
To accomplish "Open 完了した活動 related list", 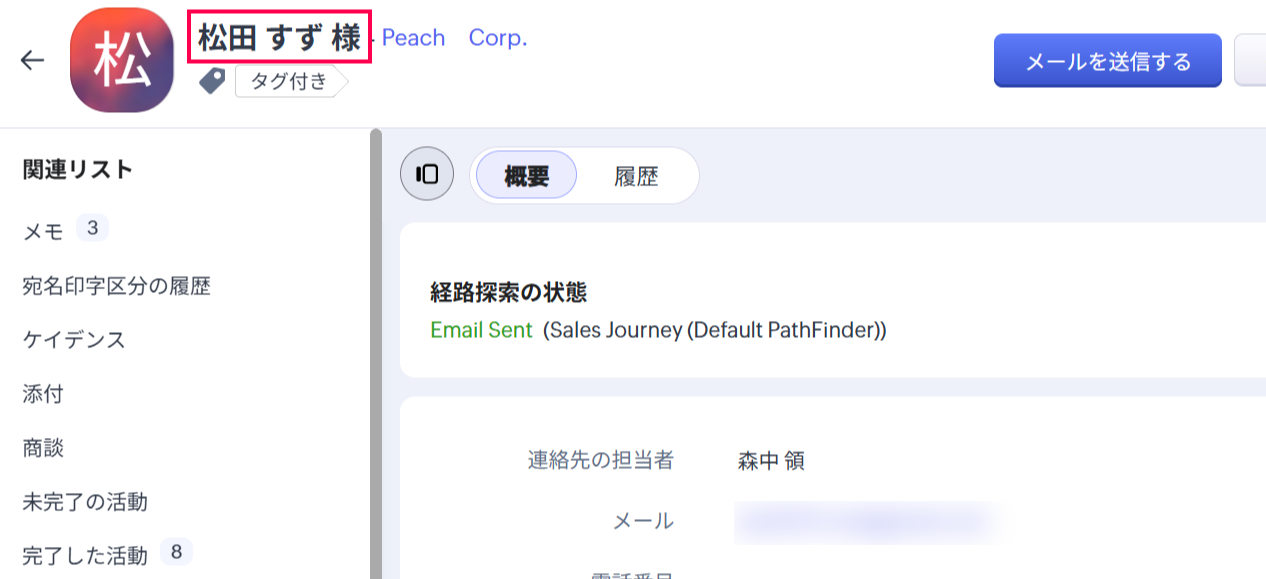I will click(x=85, y=555).
